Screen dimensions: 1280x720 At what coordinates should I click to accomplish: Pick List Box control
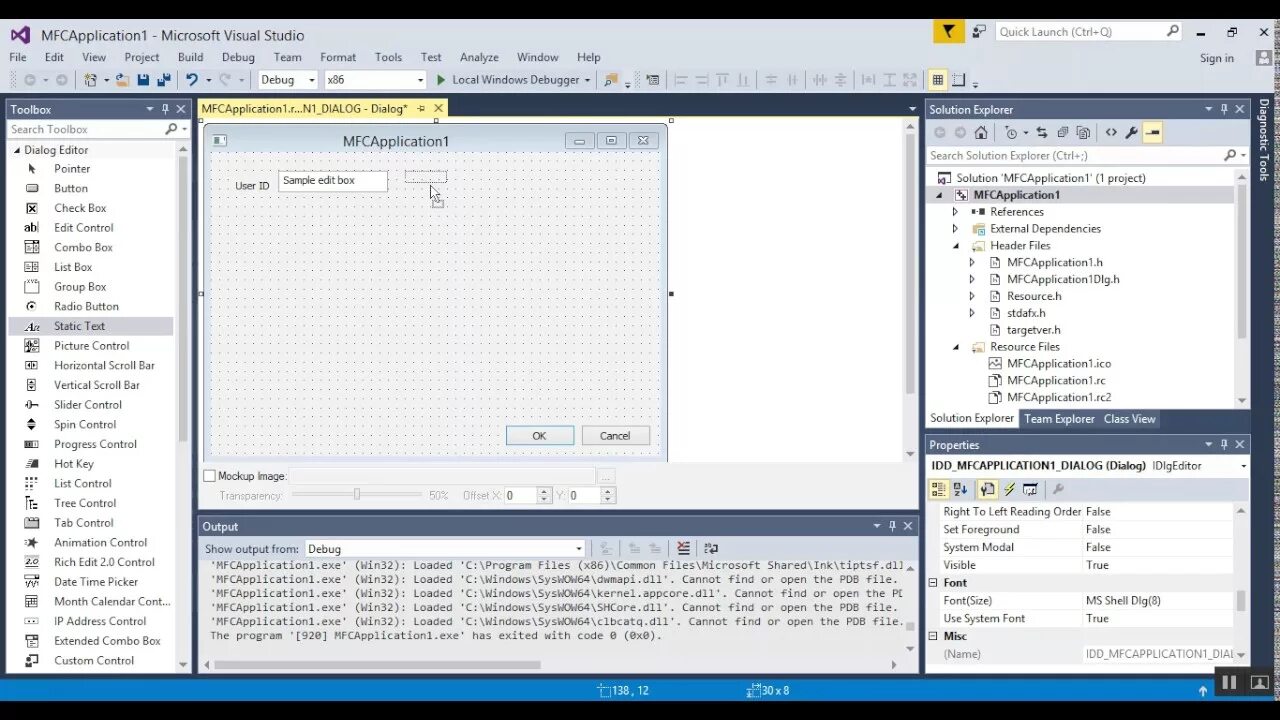[72, 267]
